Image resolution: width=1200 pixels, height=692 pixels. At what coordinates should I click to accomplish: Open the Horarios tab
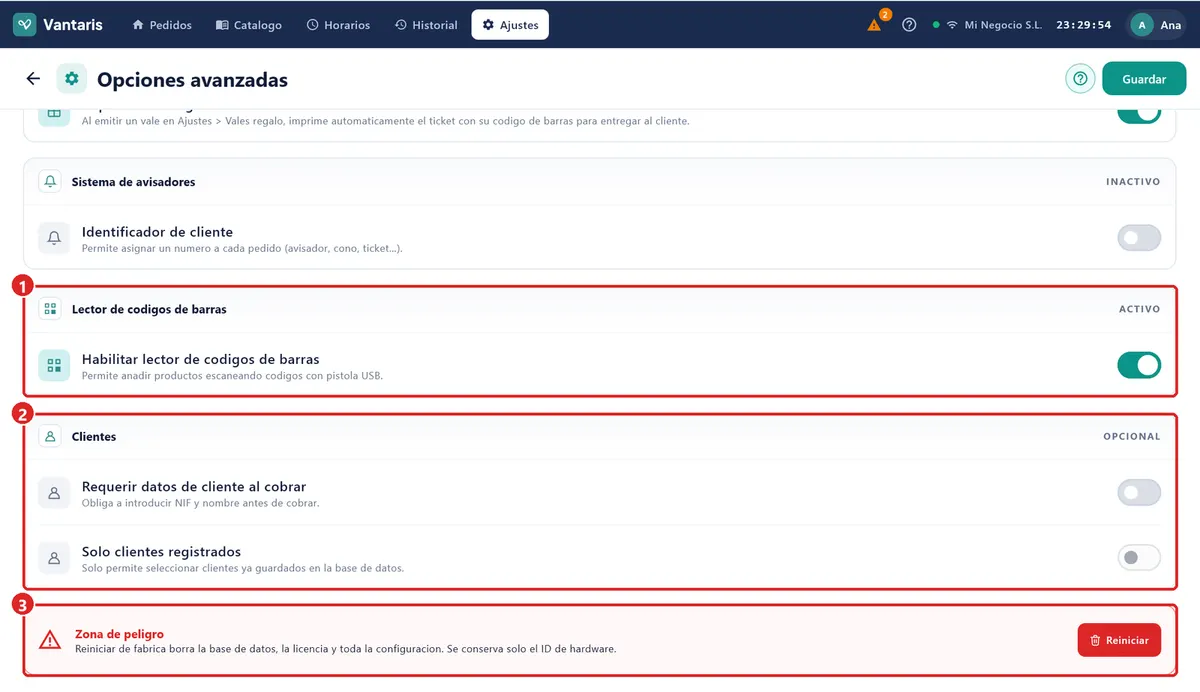click(x=338, y=25)
